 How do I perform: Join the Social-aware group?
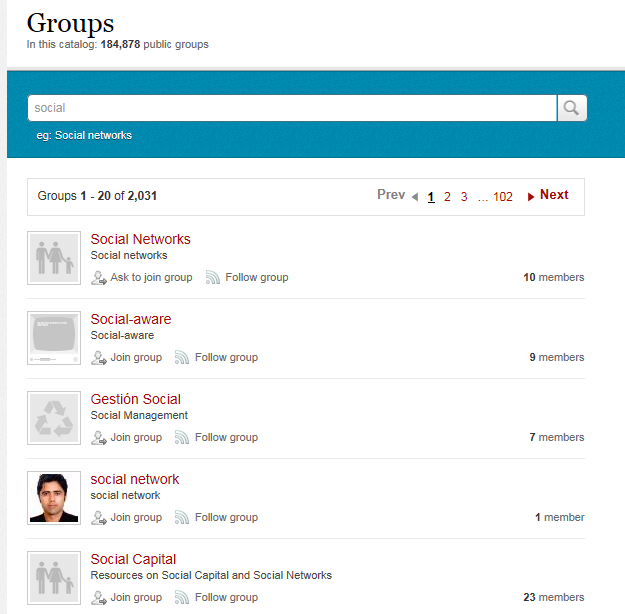[x=136, y=357]
